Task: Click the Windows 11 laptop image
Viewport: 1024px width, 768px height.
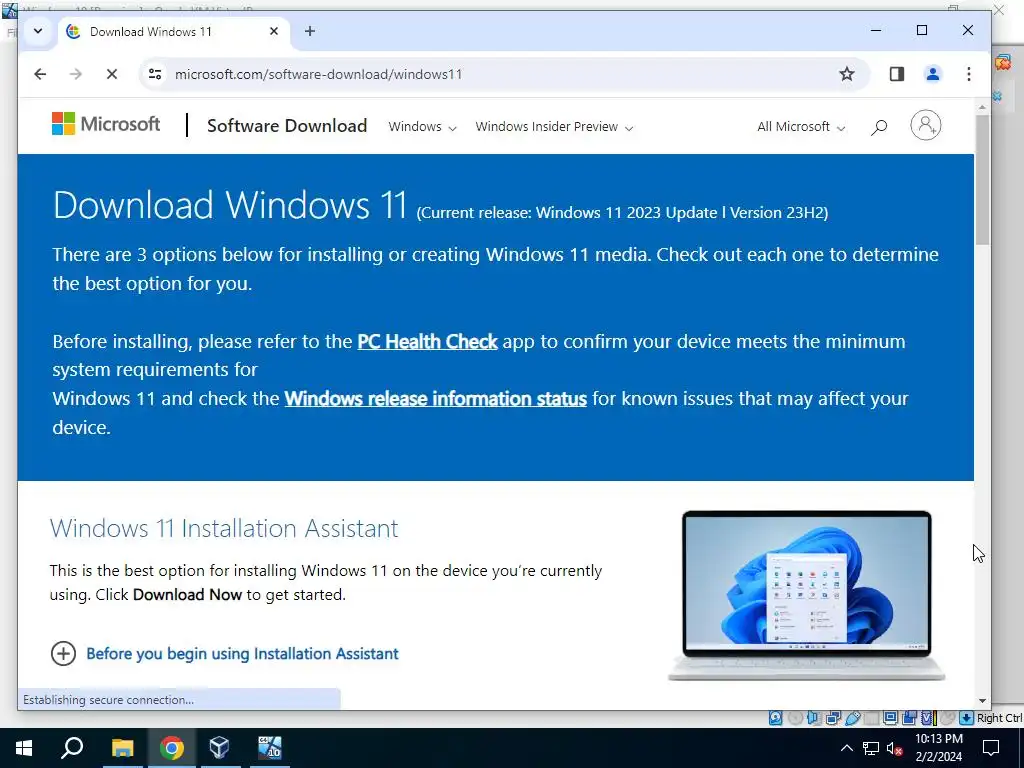Action: [807, 595]
